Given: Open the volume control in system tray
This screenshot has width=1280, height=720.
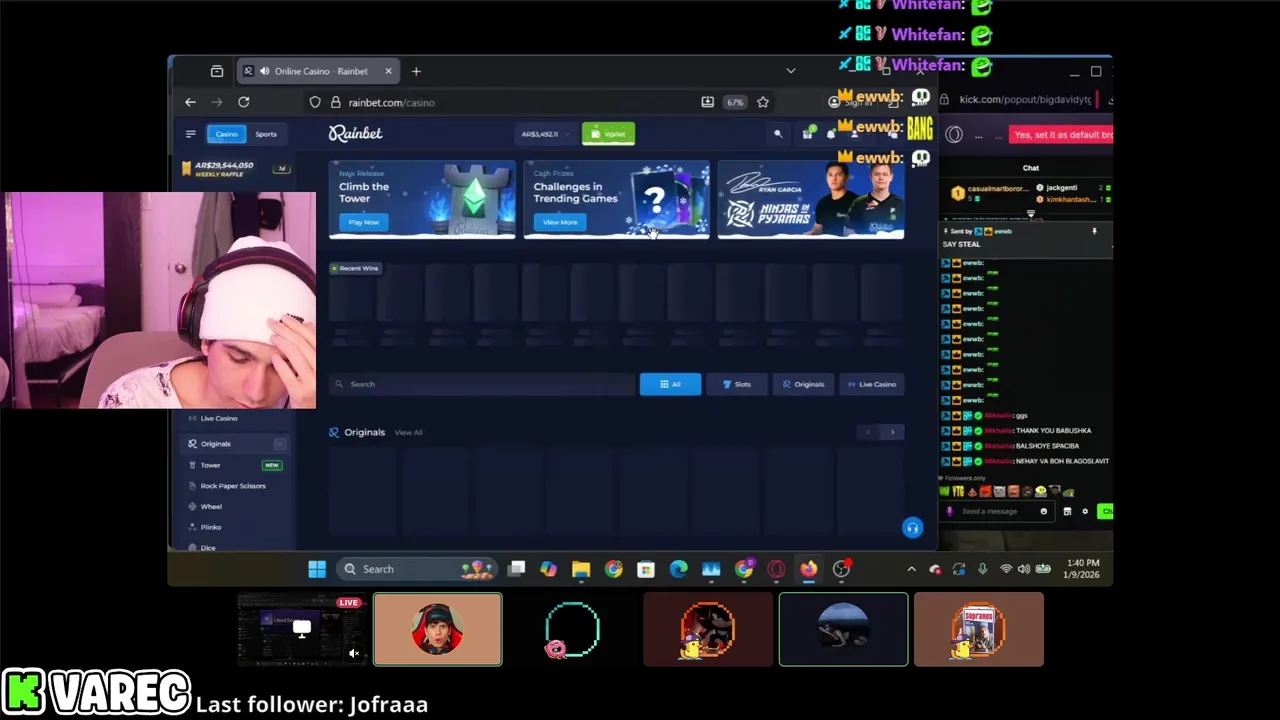Looking at the screenshot, I should 1023,569.
